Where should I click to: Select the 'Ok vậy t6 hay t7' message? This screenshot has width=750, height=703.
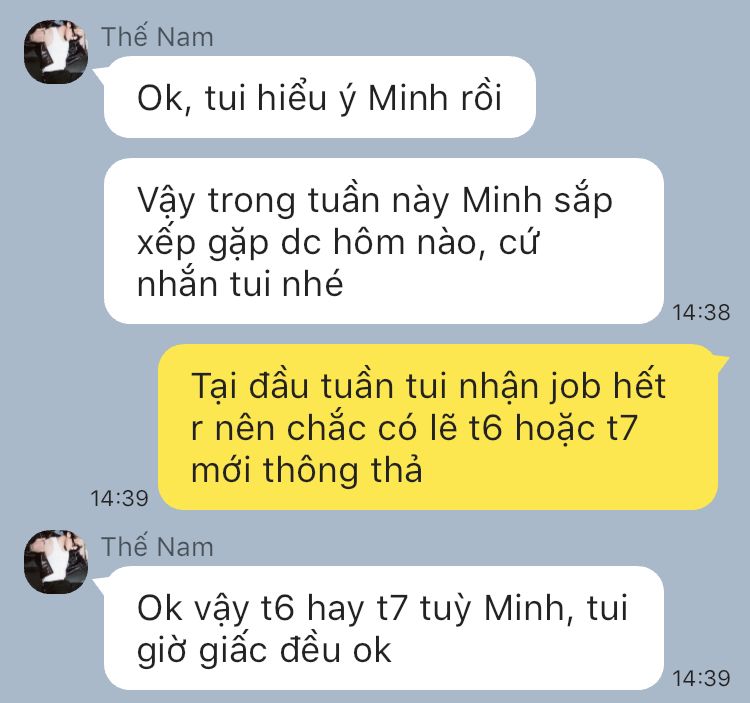pos(384,628)
